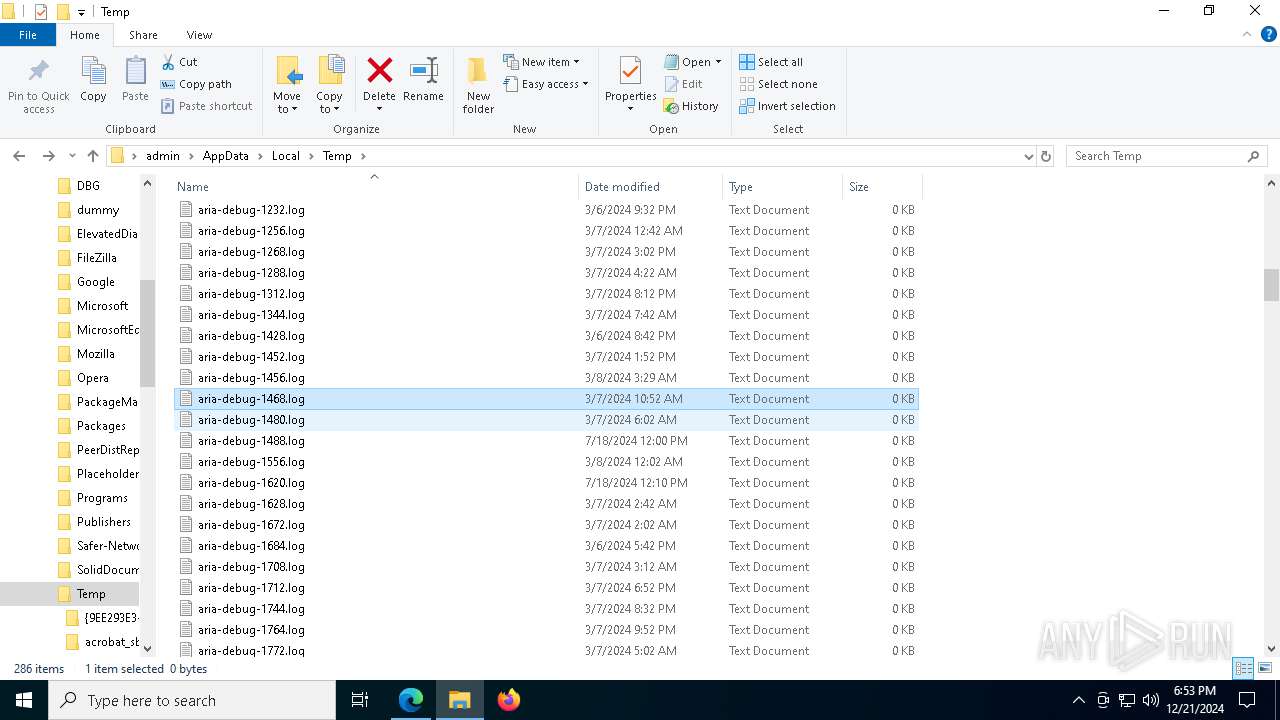Open the Copy to folder menu
The image size is (1280, 720).
330,85
